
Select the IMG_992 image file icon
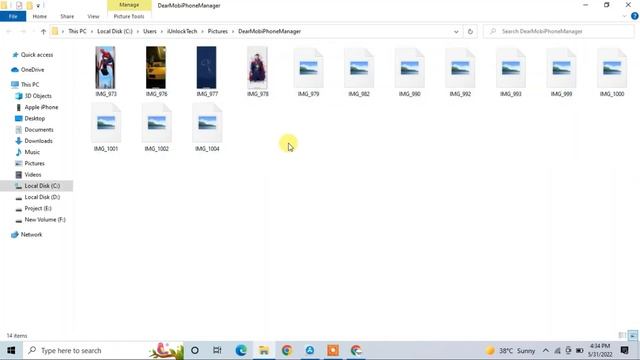coord(460,68)
